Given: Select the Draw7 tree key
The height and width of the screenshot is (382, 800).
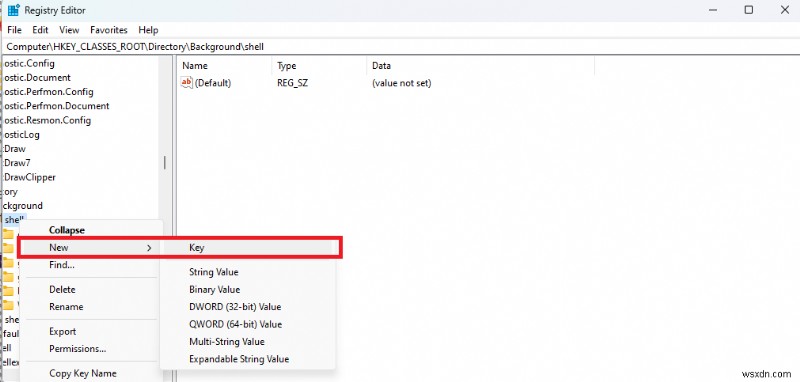Looking at the screenshot, I should (x=17, y=163).
